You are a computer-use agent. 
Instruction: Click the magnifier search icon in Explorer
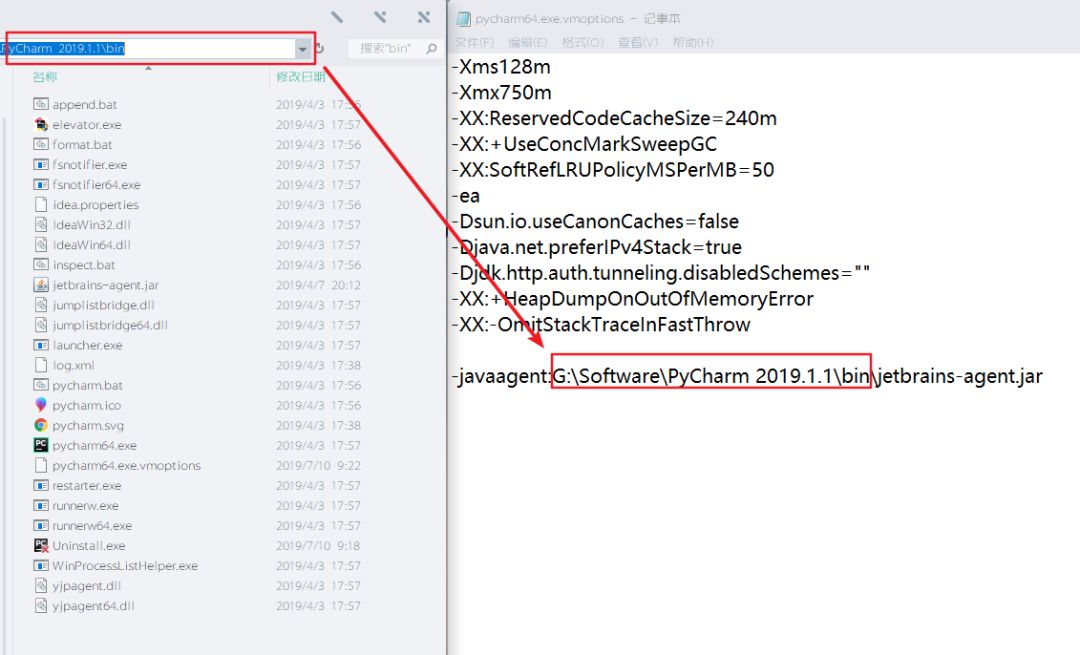click(x=432, y=48)
